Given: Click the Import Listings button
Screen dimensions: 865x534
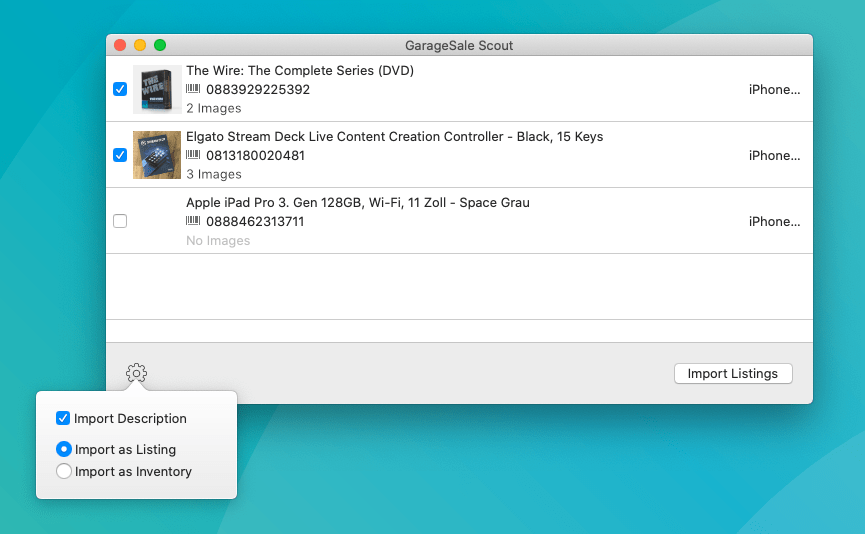Looking at the screenshot, I should click(733, 373).
